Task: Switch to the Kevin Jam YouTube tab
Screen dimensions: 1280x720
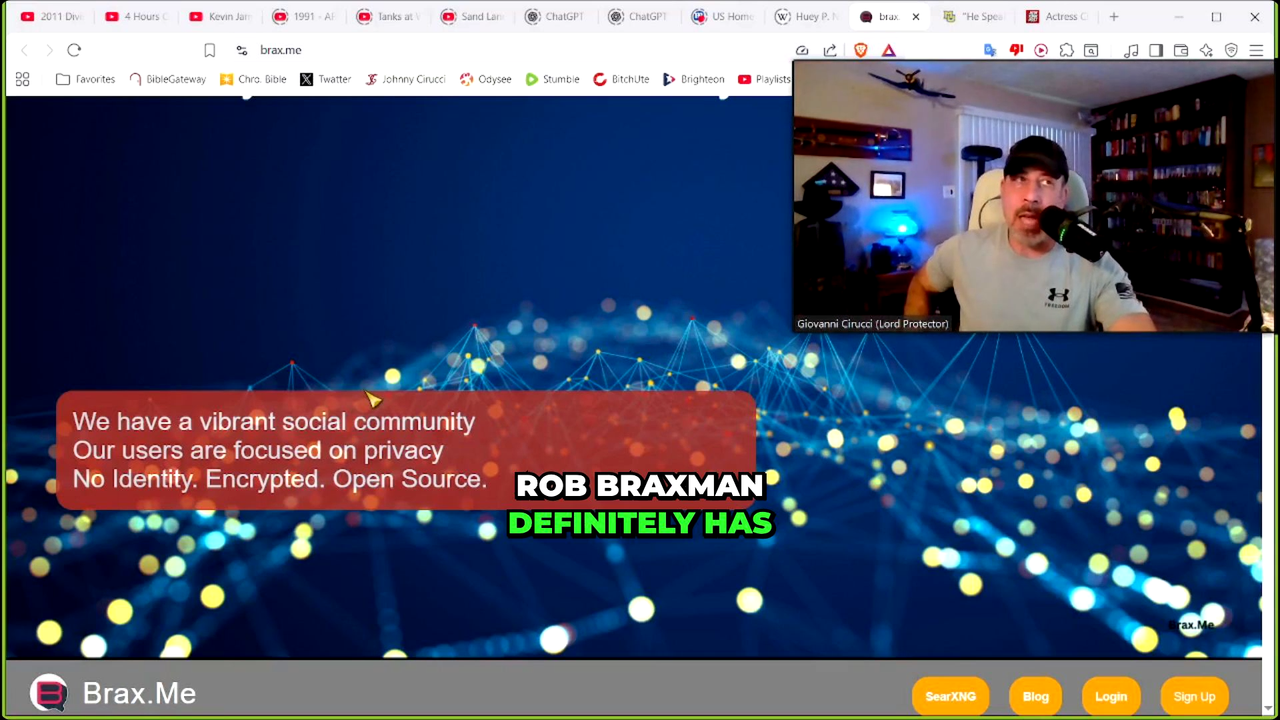Action: pyautogui.click(x=220, y=17)
